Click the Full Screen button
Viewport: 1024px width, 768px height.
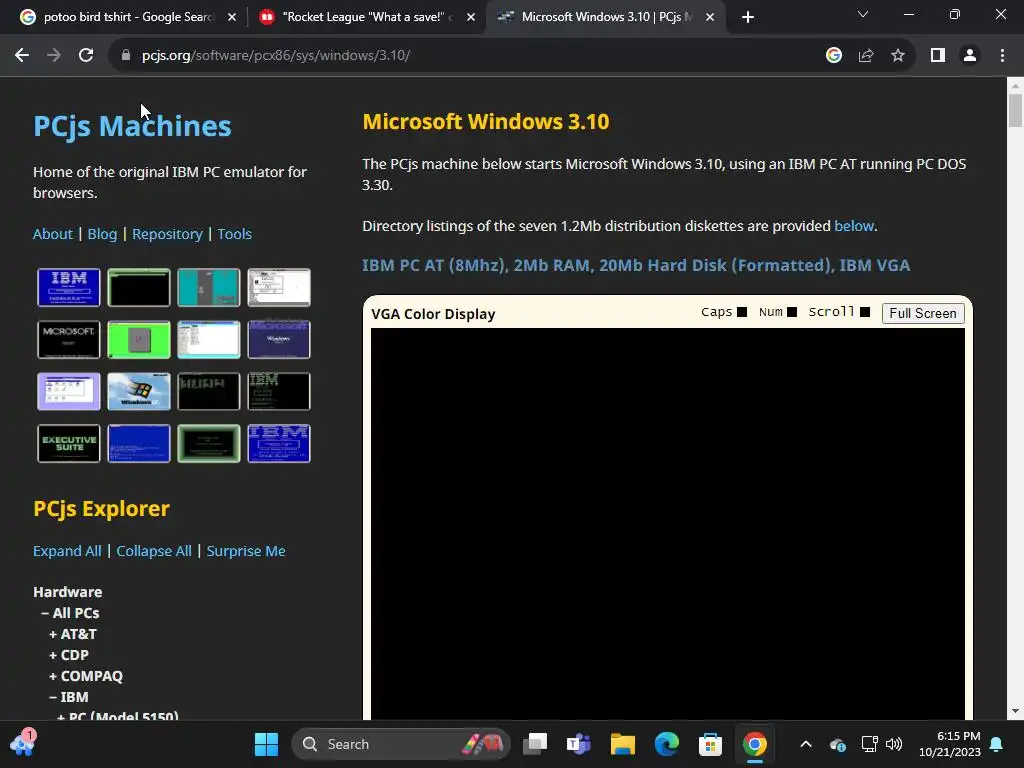923,313
